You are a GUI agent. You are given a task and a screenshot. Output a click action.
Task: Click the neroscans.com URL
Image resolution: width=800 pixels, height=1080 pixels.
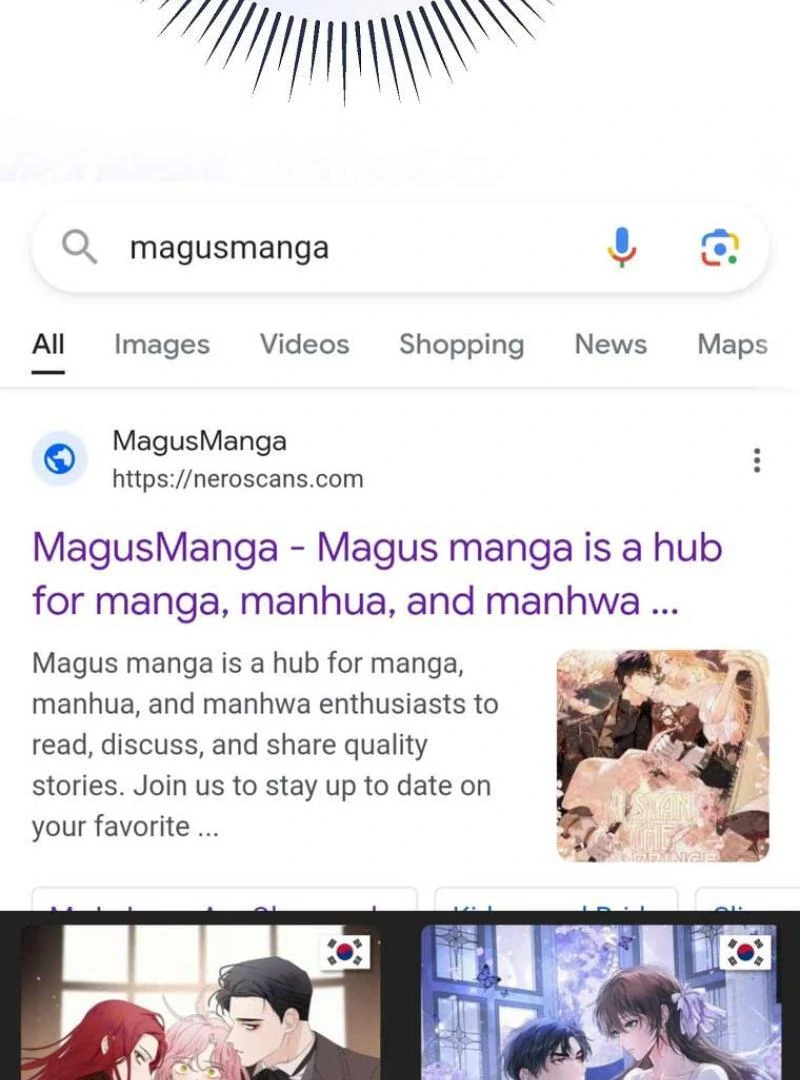click(238, 479)
